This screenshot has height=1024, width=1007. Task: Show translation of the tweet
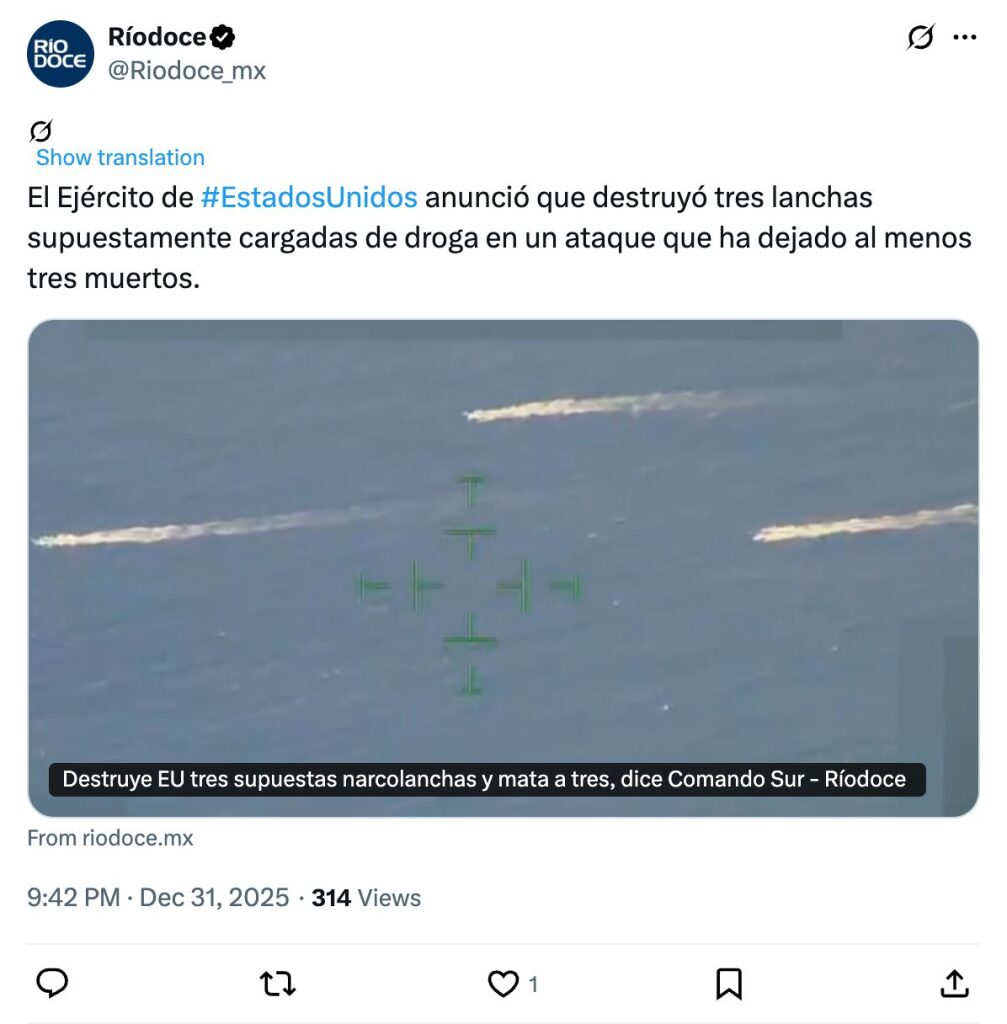point(120,157)
